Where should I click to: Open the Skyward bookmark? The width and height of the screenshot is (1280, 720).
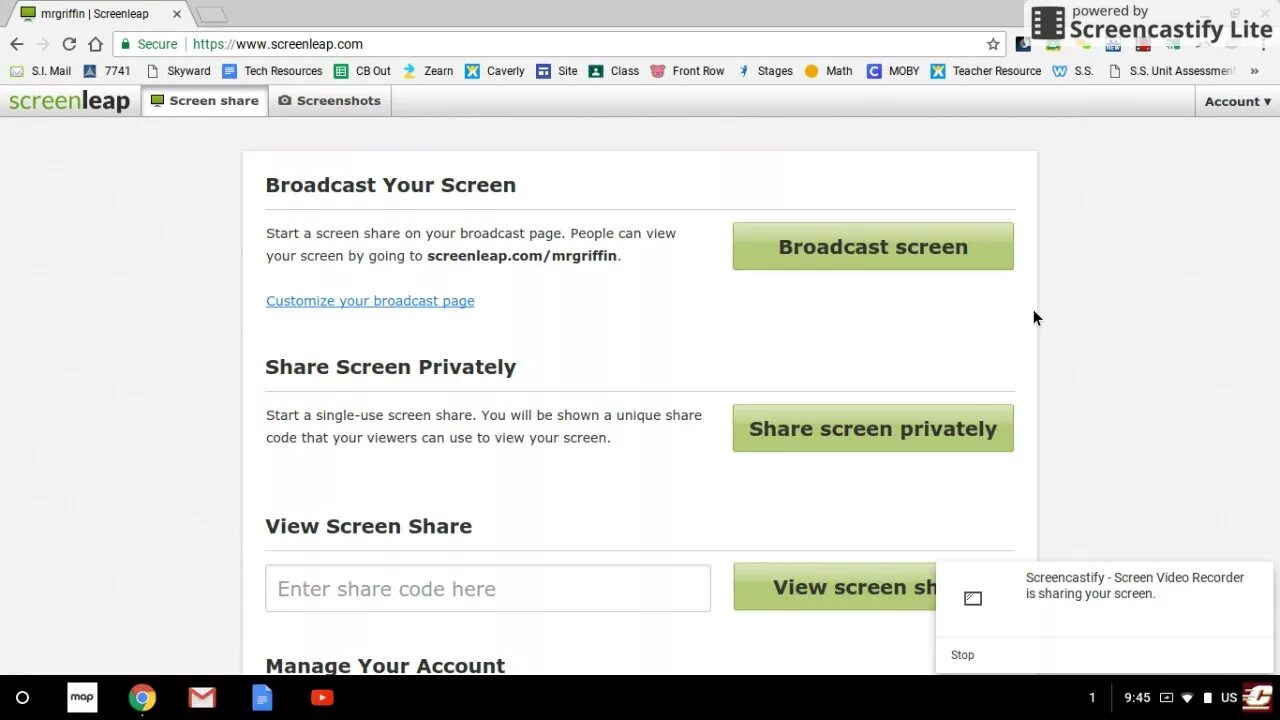click(178, 71)
